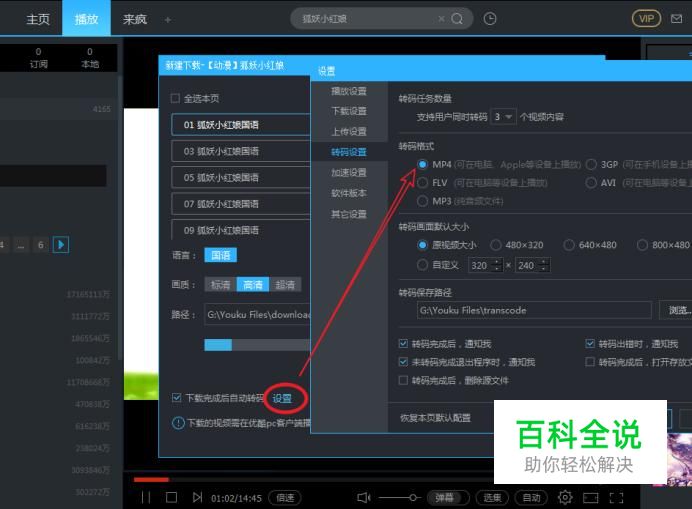Image resolution: width=692 pixels, height=509 pixels.
Task: Open the messages envelope icon
Action: click(676, 19)
